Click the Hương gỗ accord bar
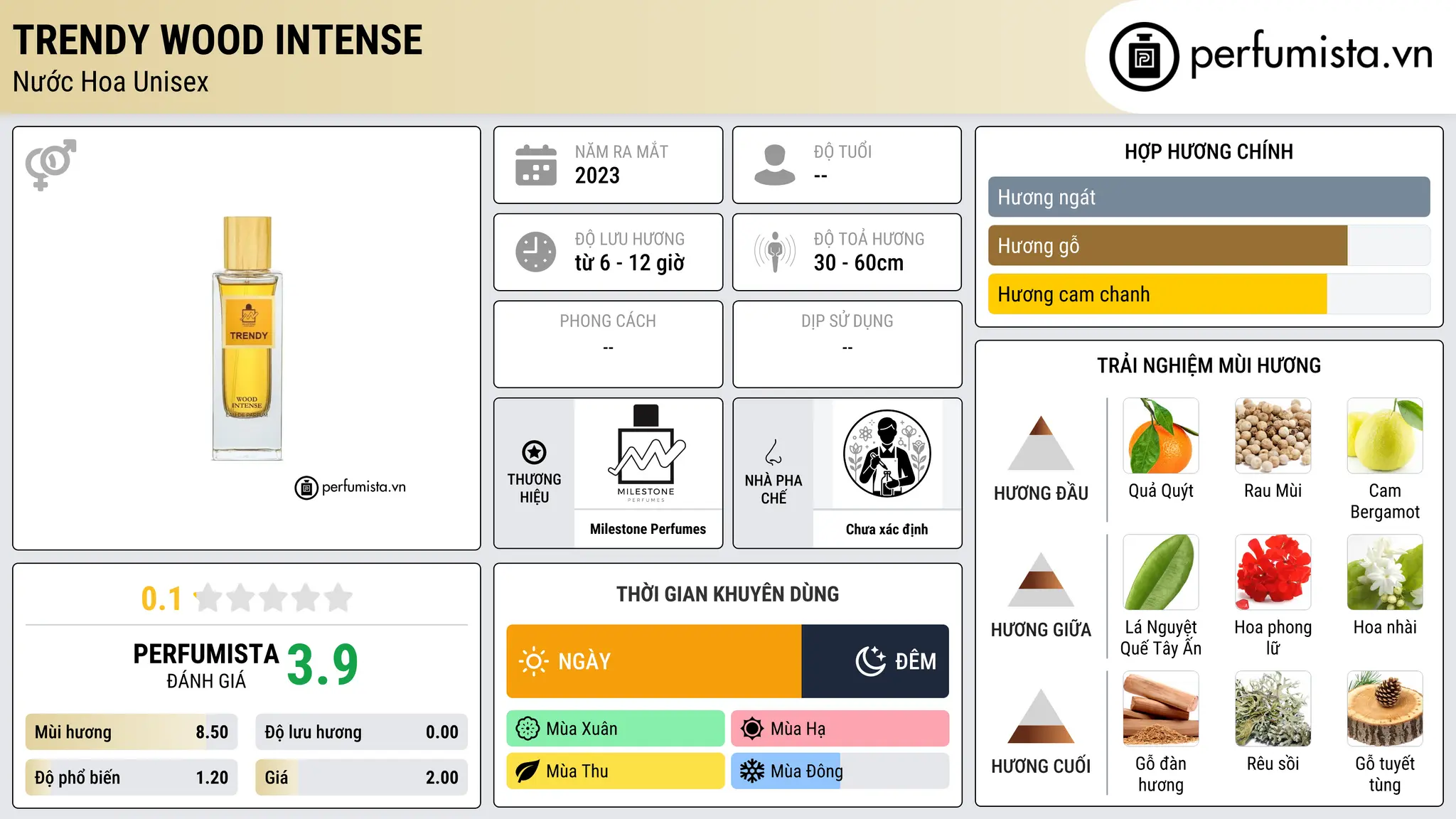The image size is (1456, 819). 1209,245
